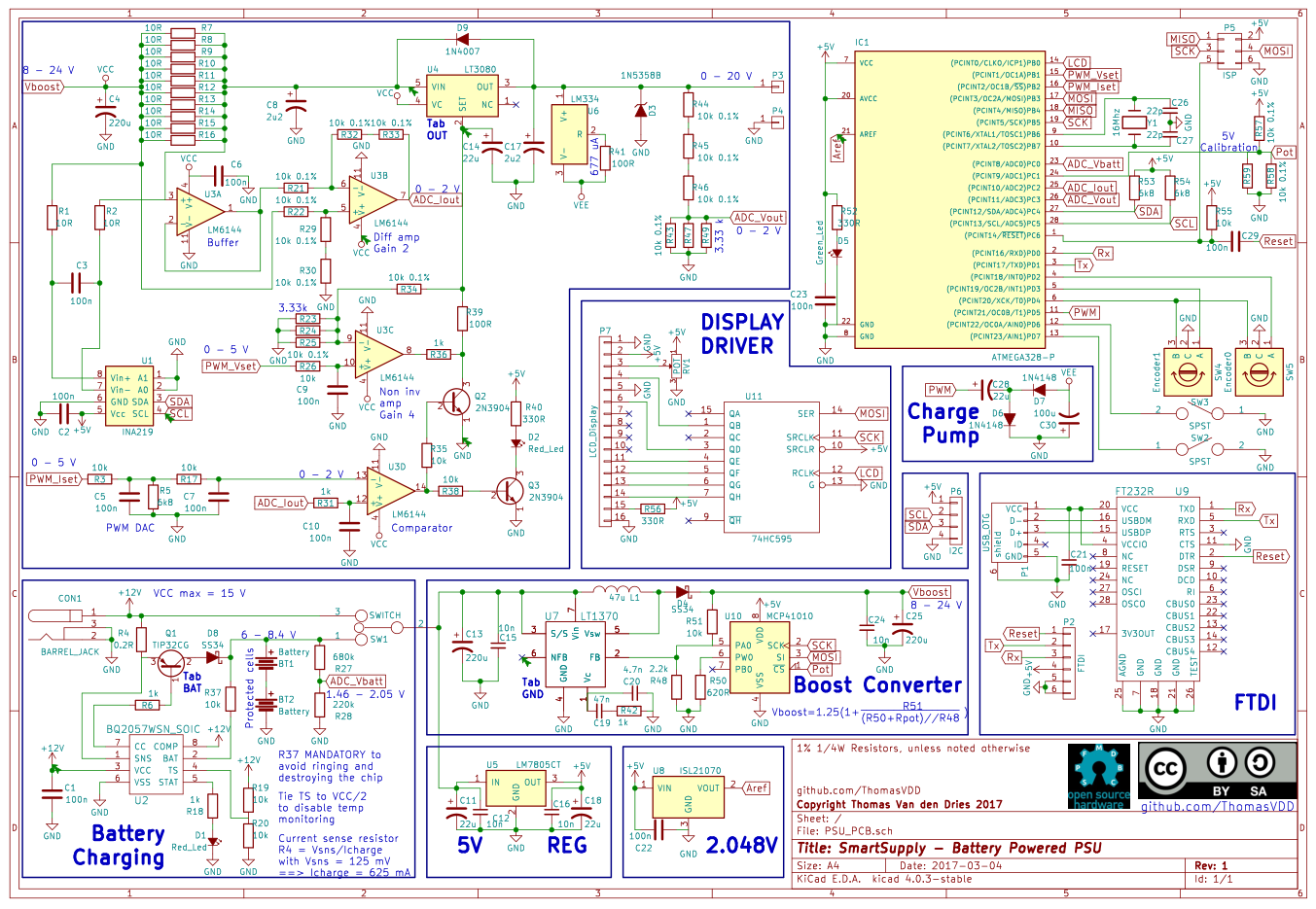The width and height of the screenshot is (1316, 909).
Task: Click the TIP32CG transistor symbol Q1
Action: point(170,661)
